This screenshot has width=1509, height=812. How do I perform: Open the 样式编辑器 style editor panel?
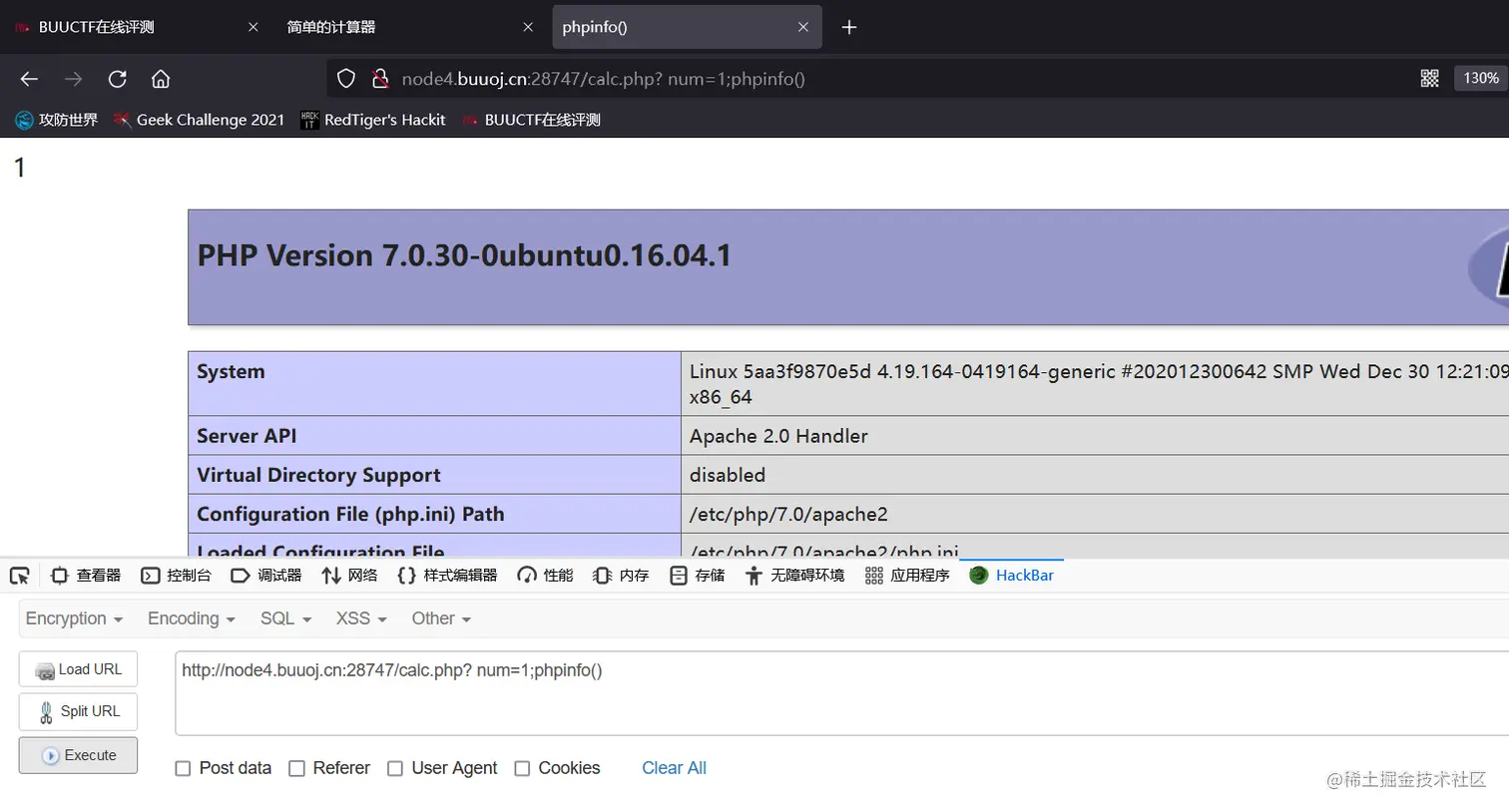447,576
